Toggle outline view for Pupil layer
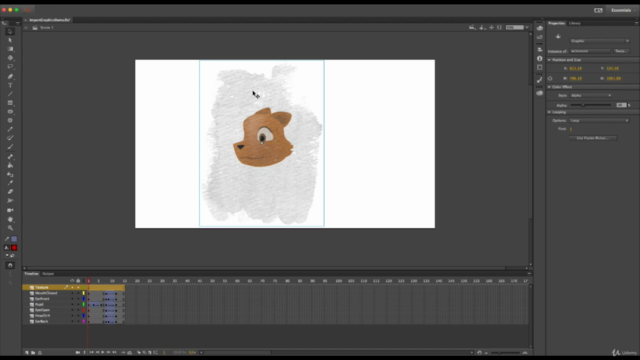Viewport: 640px width, 360px height. 84,304
